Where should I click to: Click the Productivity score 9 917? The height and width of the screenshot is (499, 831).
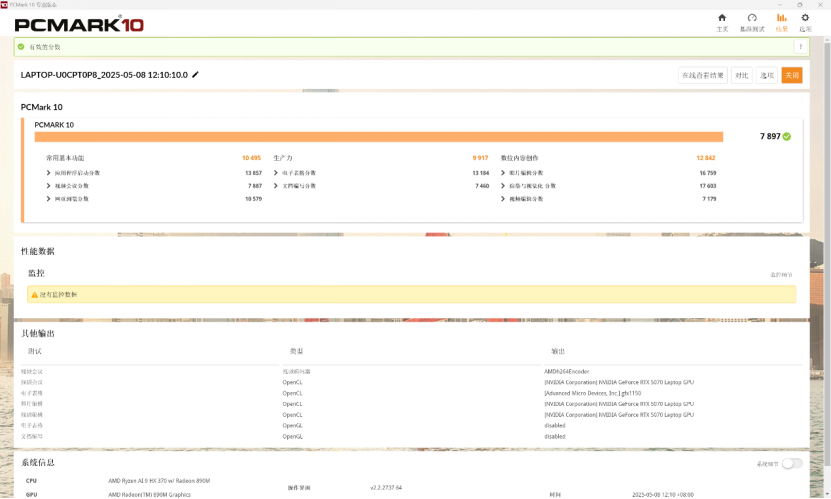pyautogui.click(x=480, y=158)
